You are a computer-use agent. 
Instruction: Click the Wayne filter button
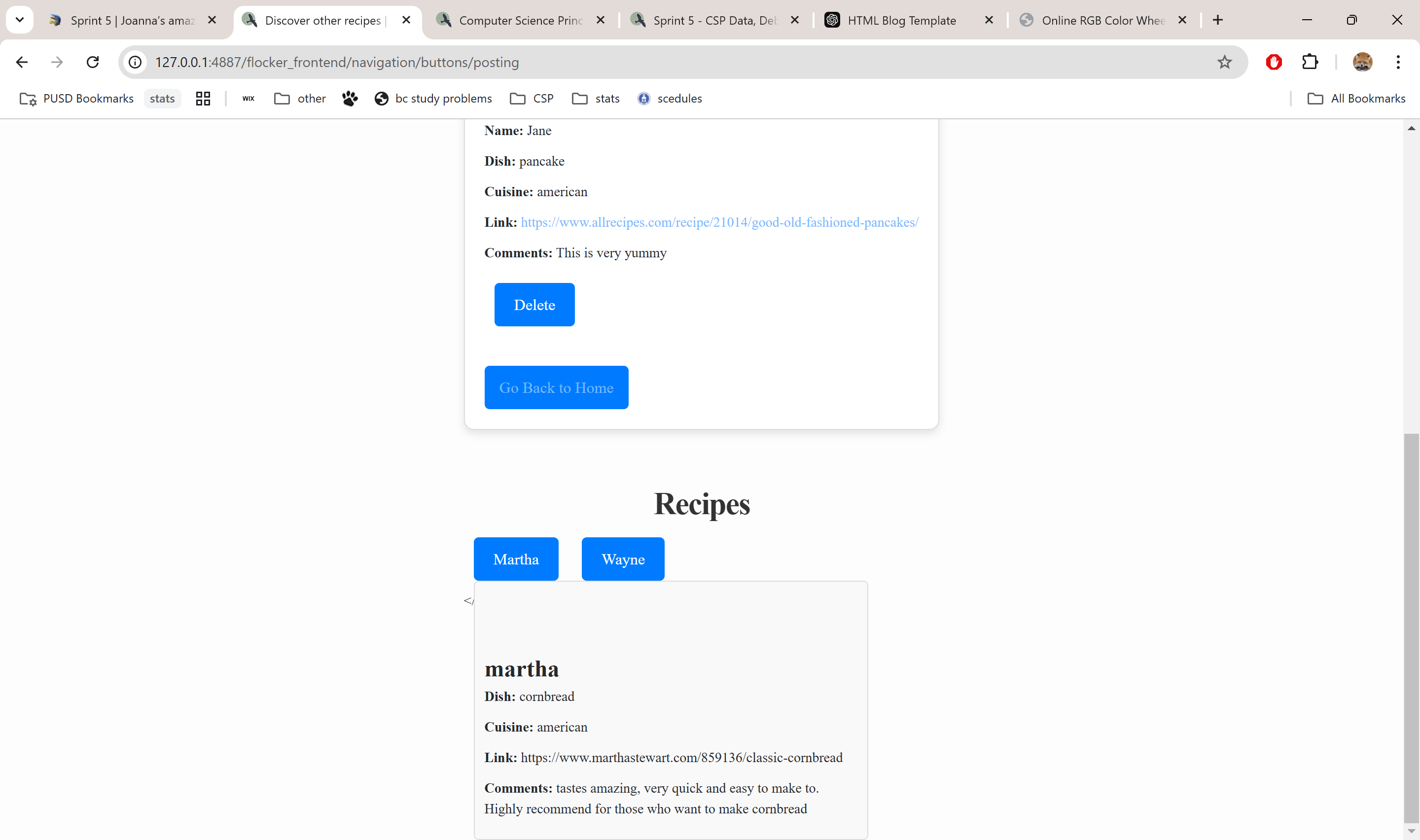(622, 559)
